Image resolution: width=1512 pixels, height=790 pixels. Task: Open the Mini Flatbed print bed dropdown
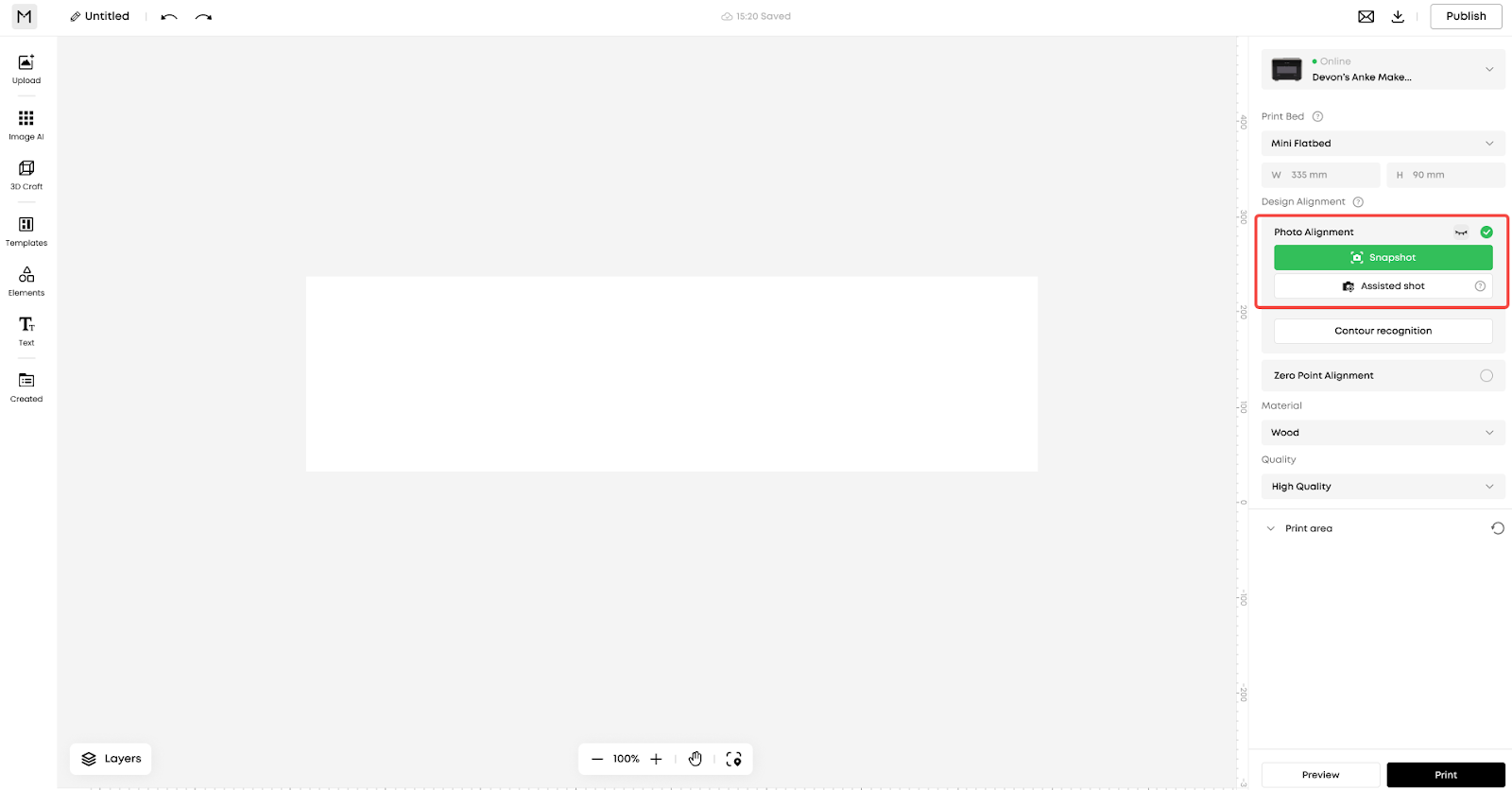[x=1383, y=144]
